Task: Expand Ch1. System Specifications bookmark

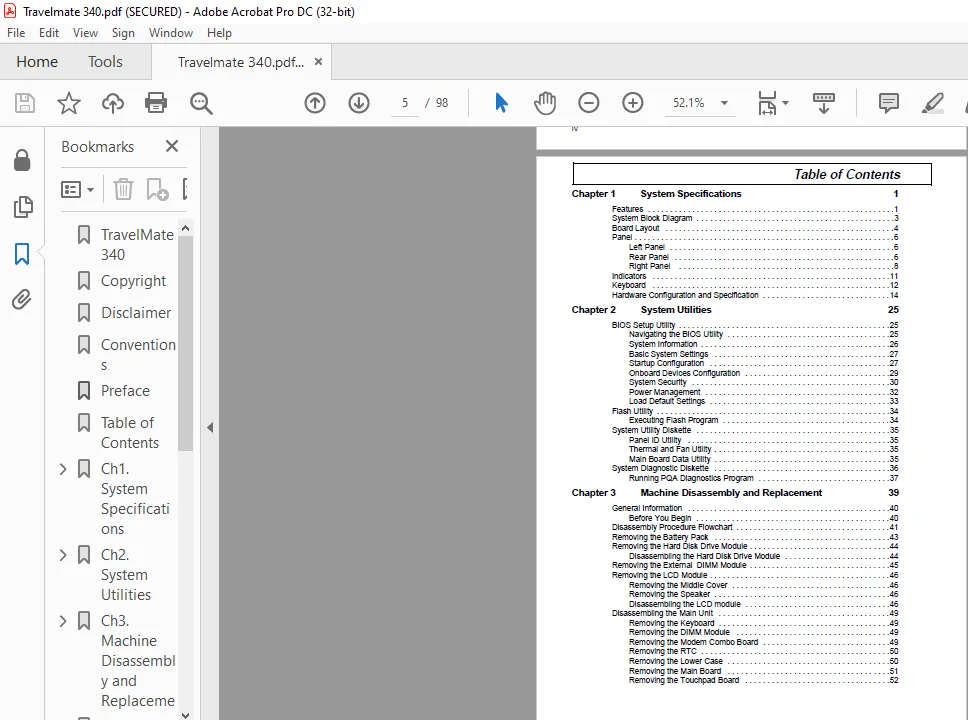Action: 63,469
